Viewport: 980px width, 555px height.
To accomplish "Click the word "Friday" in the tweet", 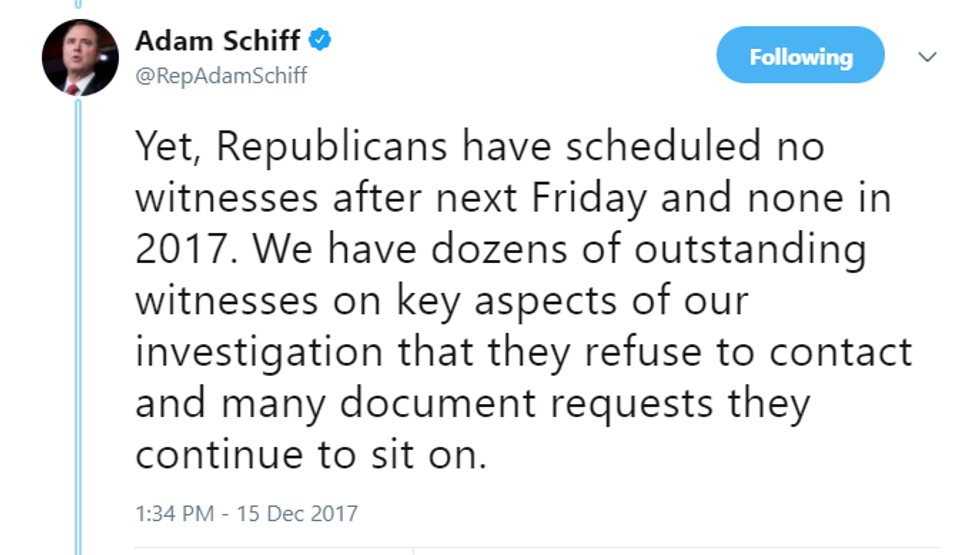I will tap(589, 199).
